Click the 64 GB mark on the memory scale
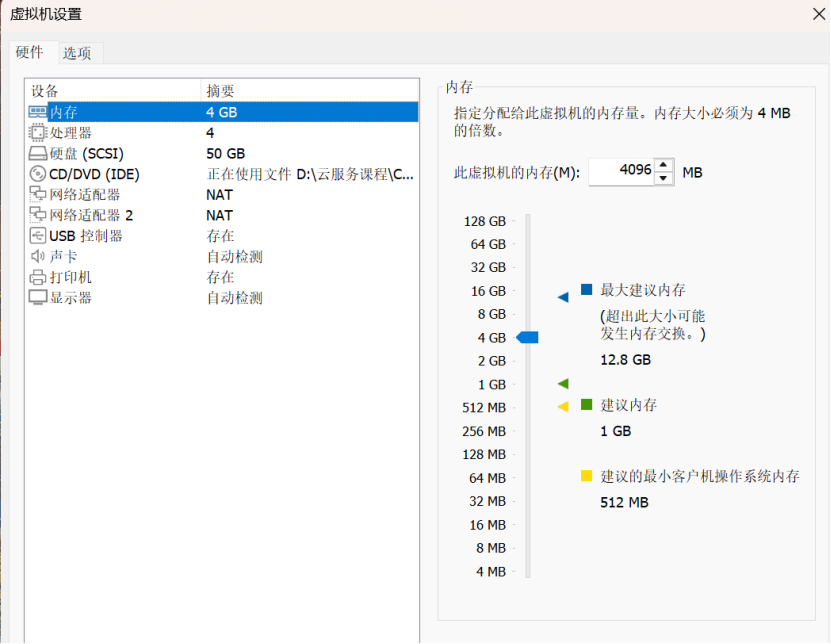831x644 pixels. coord(488,244)
